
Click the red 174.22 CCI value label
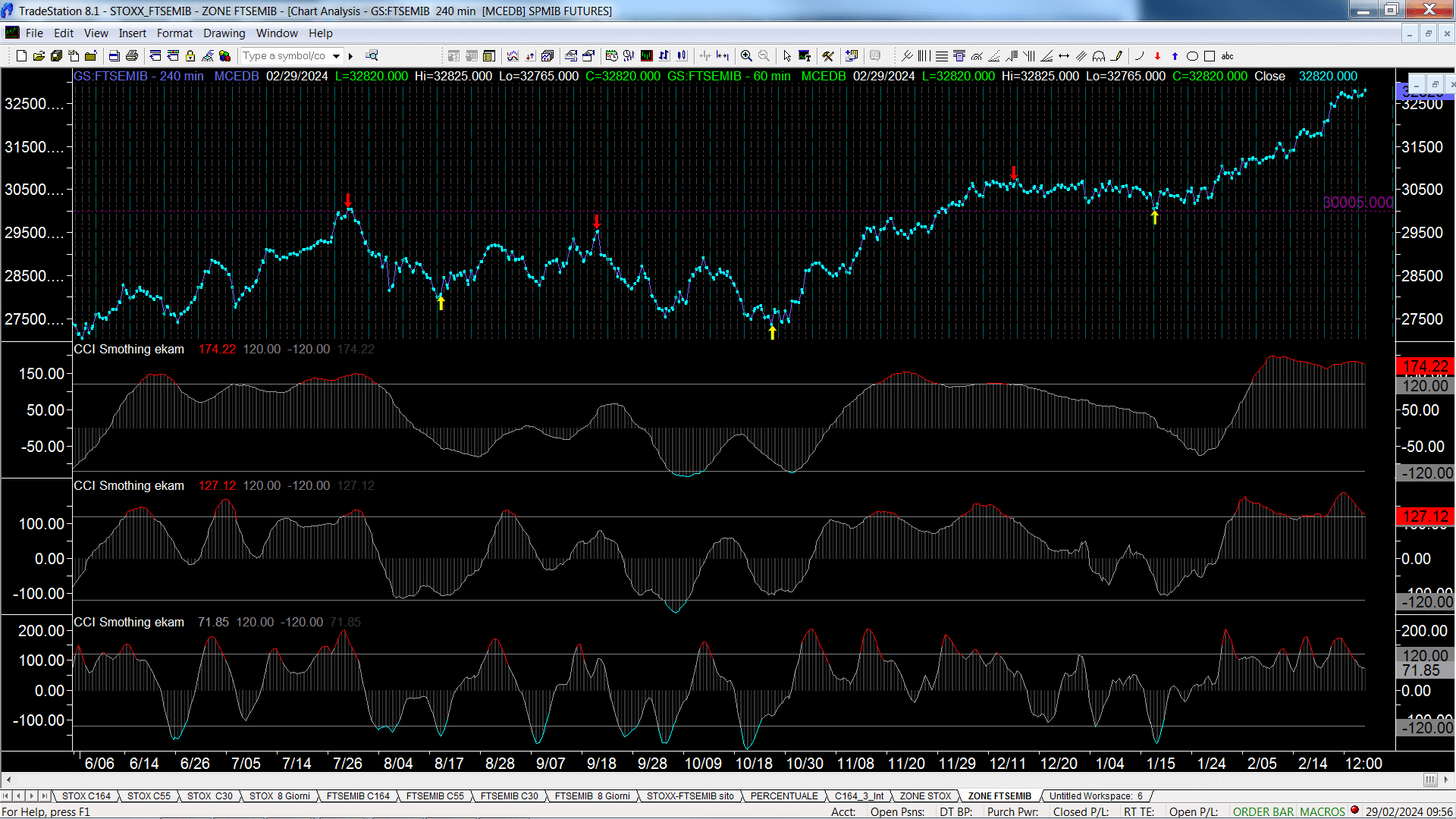pyautogui.click(x=217, y=349)
